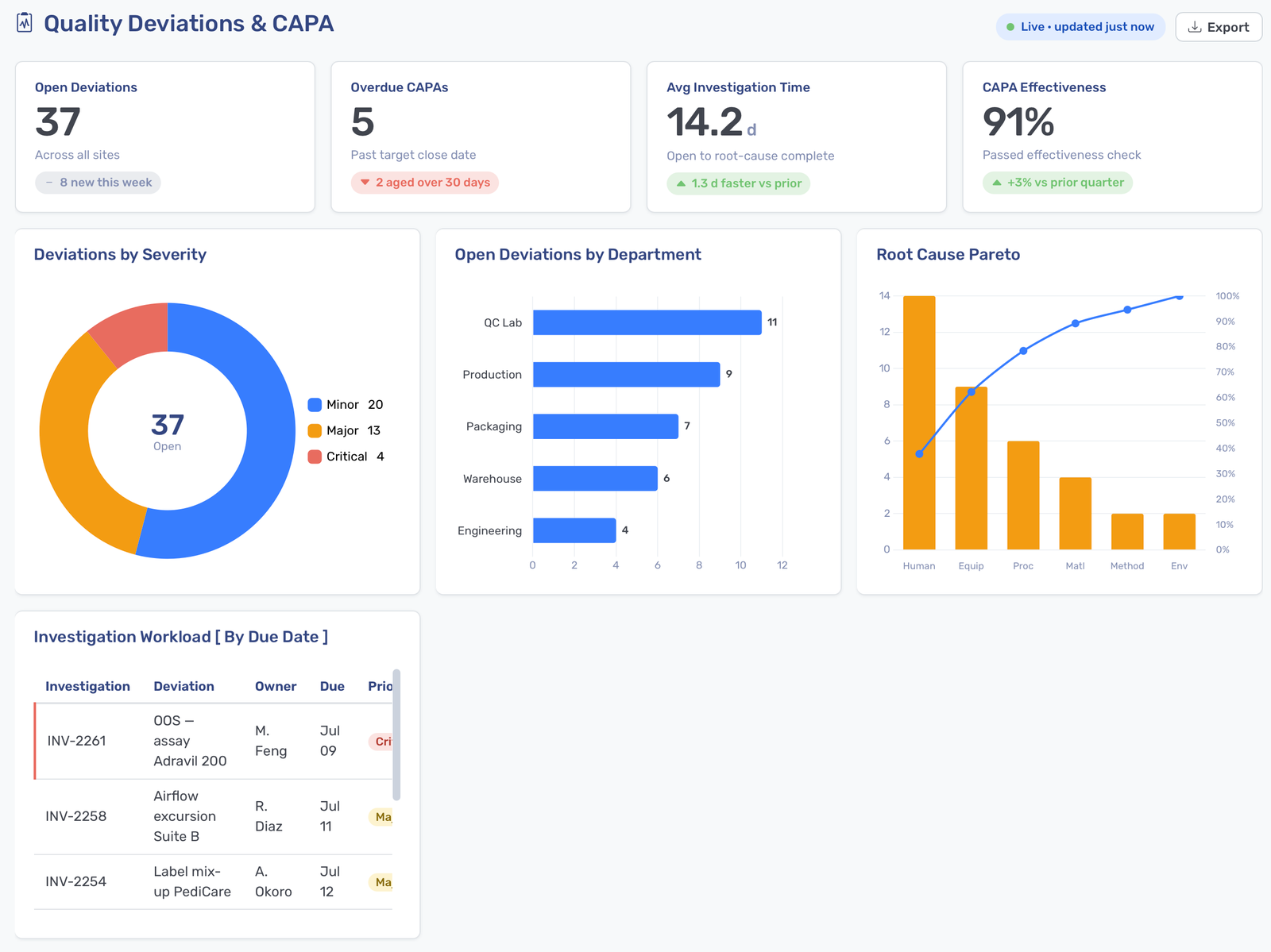Viewport: 1271px width, 952px height.
Task: Click the Method root cause bar
Action: pyautogui.click(x=1127, y=532)
